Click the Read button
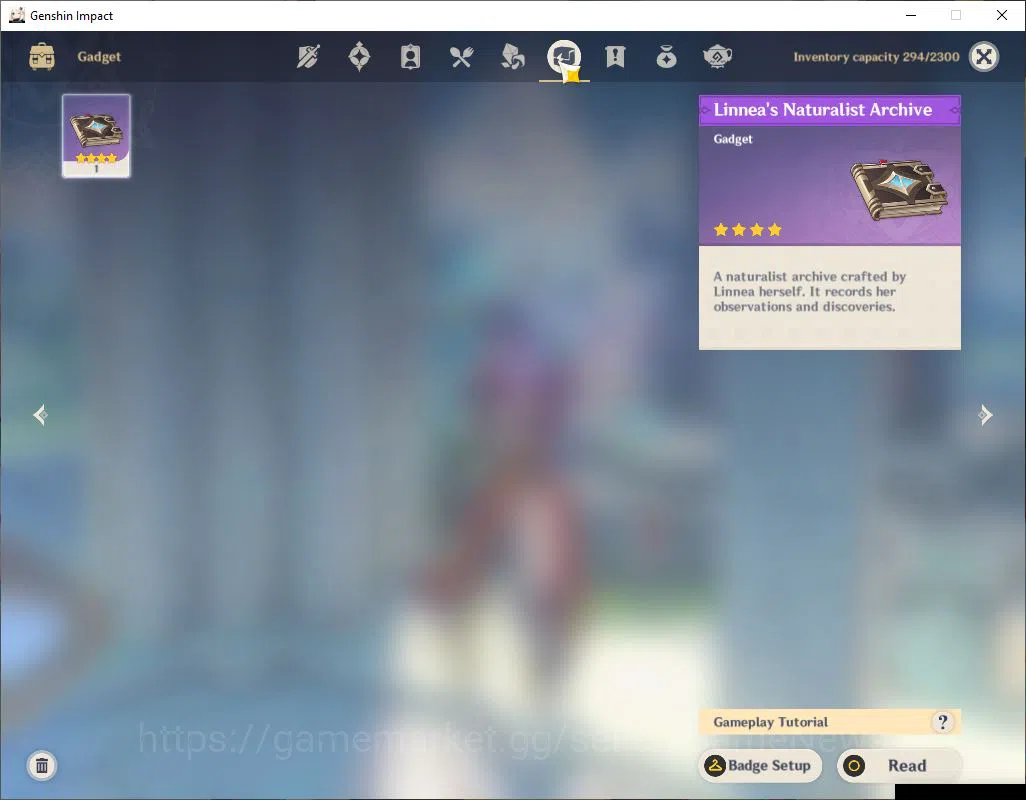 point(899,765)
